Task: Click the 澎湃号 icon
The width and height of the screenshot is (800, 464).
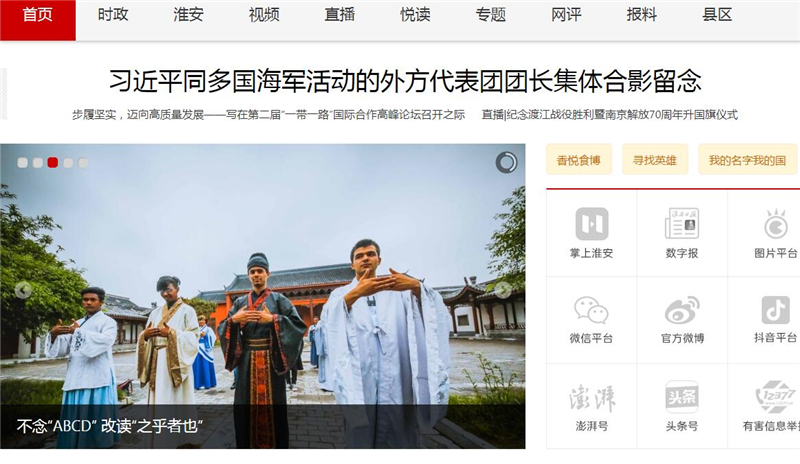Action: pos(592,398)
